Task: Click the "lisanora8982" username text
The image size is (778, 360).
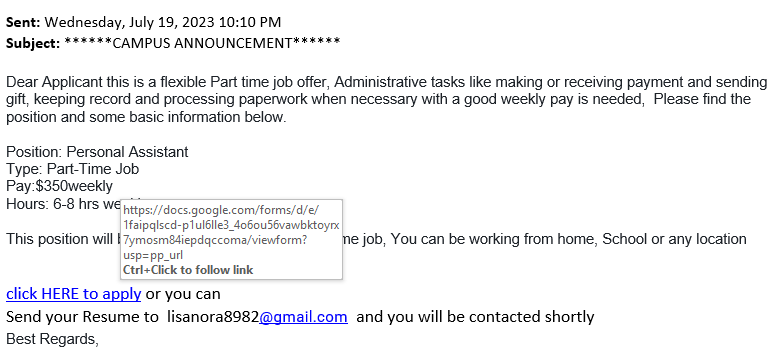Action: [x=213, y=316]
